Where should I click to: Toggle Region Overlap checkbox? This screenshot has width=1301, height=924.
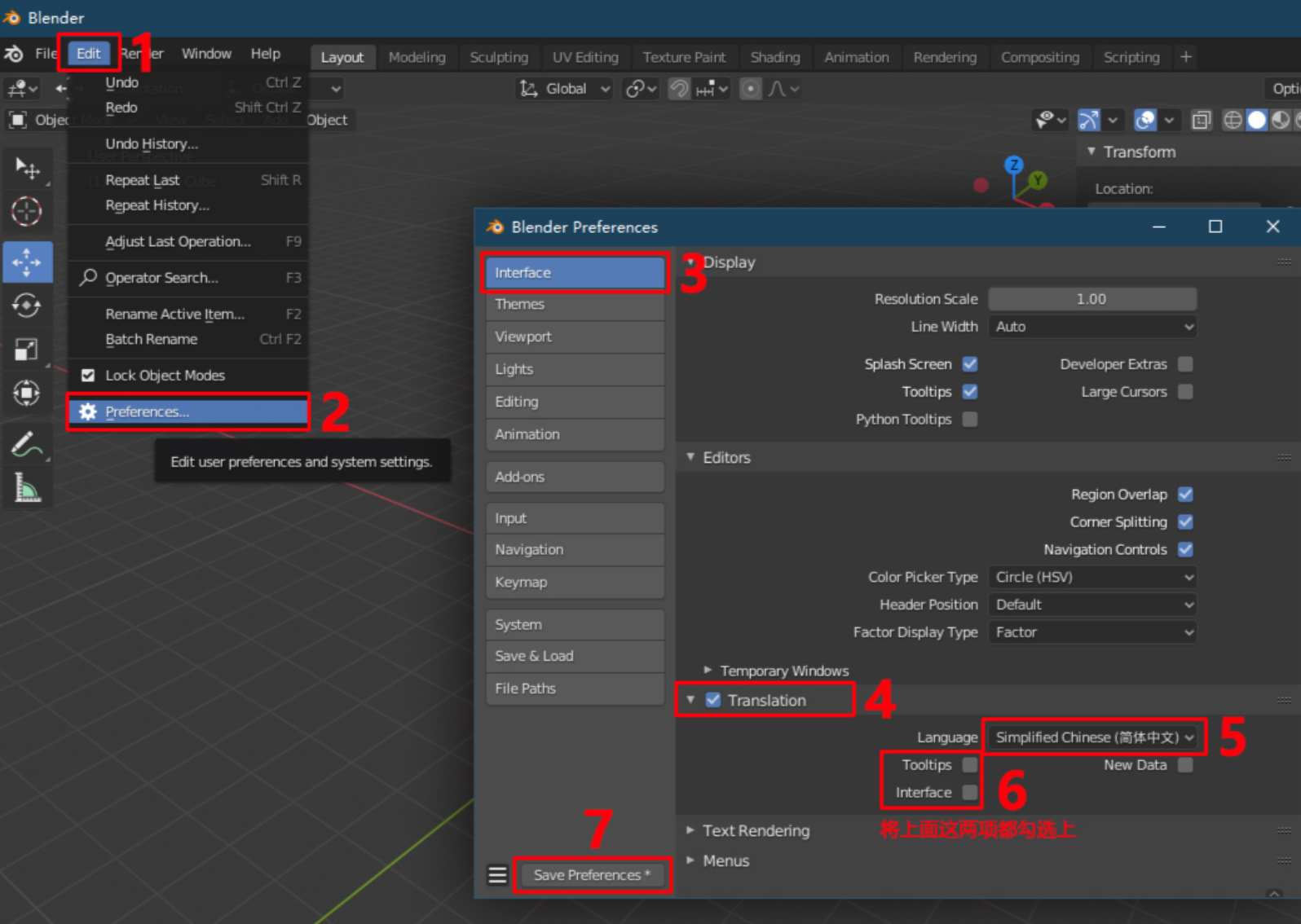(x=1186, y=495)
